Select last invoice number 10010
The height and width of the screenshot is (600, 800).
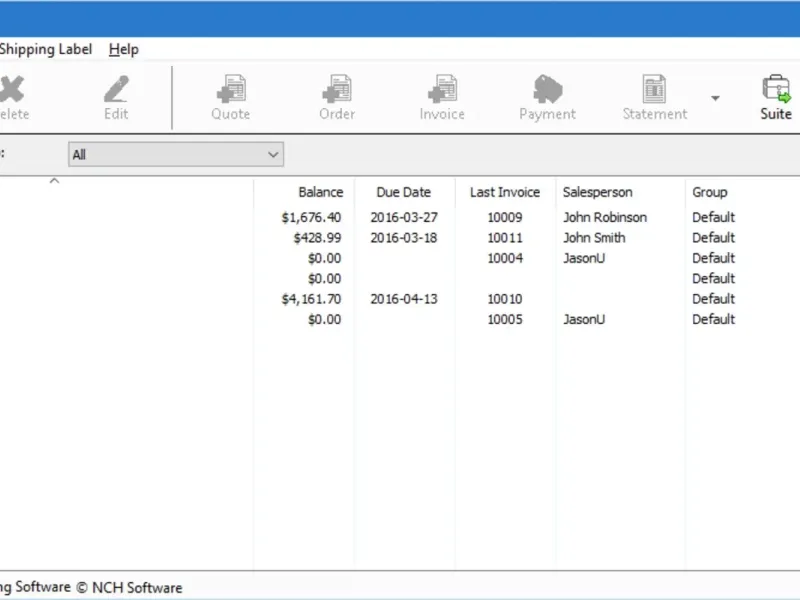coord(505,299)
